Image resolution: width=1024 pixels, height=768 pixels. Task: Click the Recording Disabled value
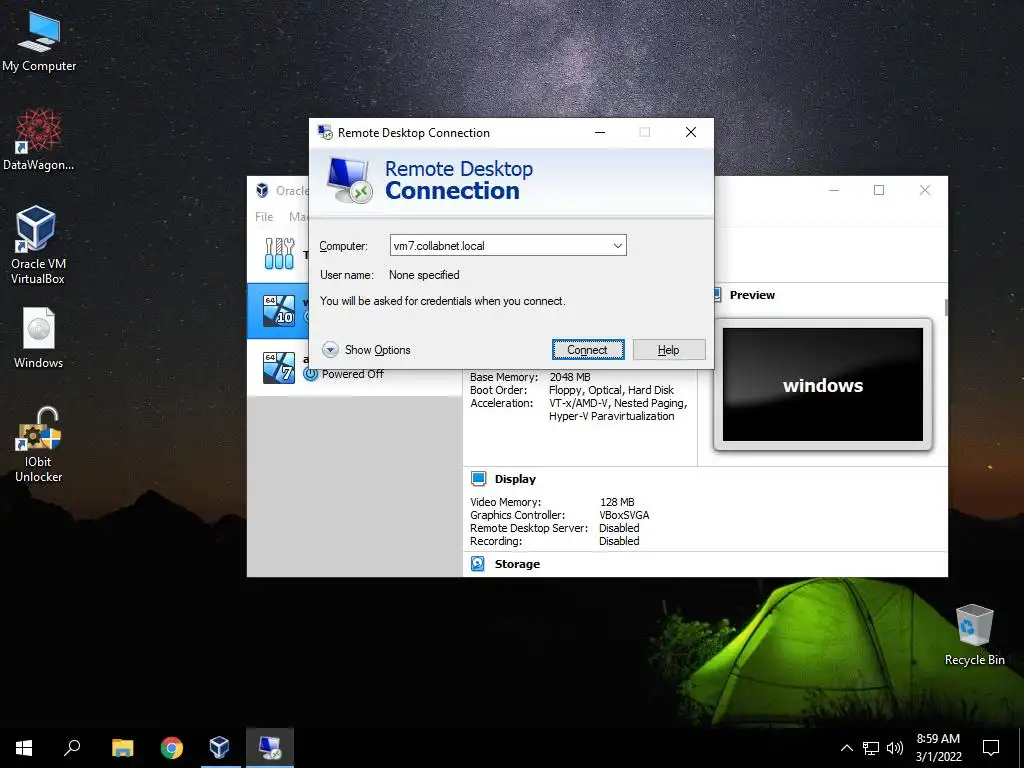pyautogui.click(x=619, y=541)
